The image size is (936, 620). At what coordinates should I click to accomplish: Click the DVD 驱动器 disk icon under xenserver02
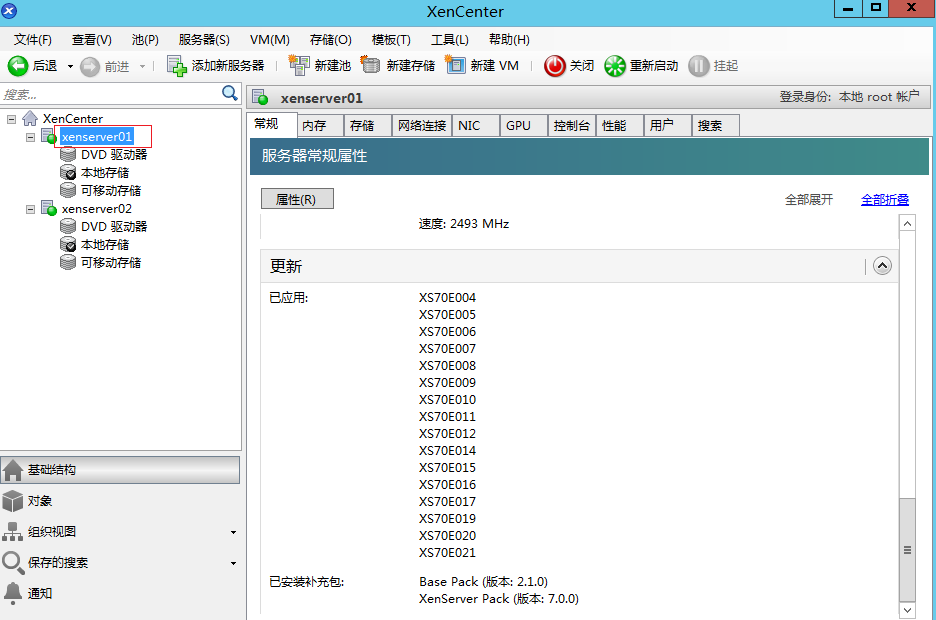tap(68, 226)
